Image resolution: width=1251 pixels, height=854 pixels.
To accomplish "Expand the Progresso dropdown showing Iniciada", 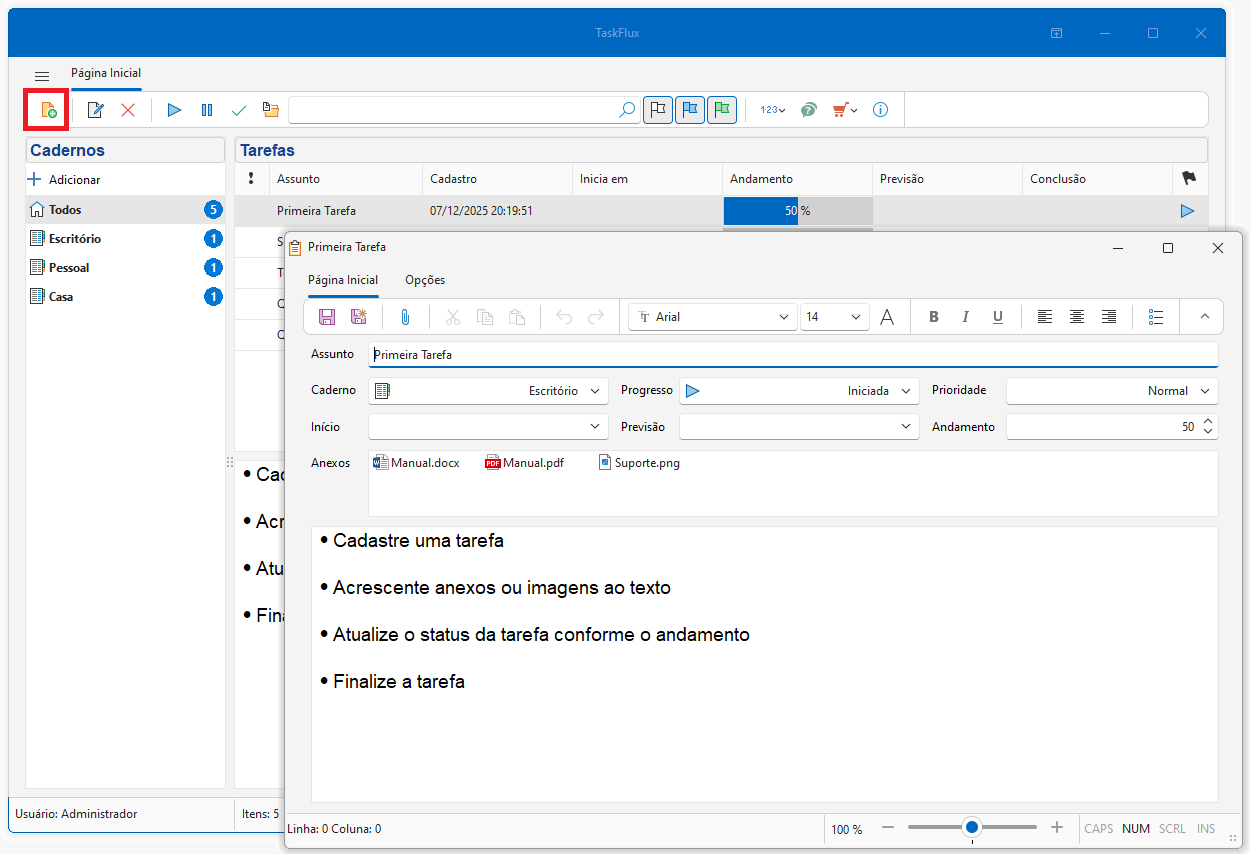I will pos(799,391).
